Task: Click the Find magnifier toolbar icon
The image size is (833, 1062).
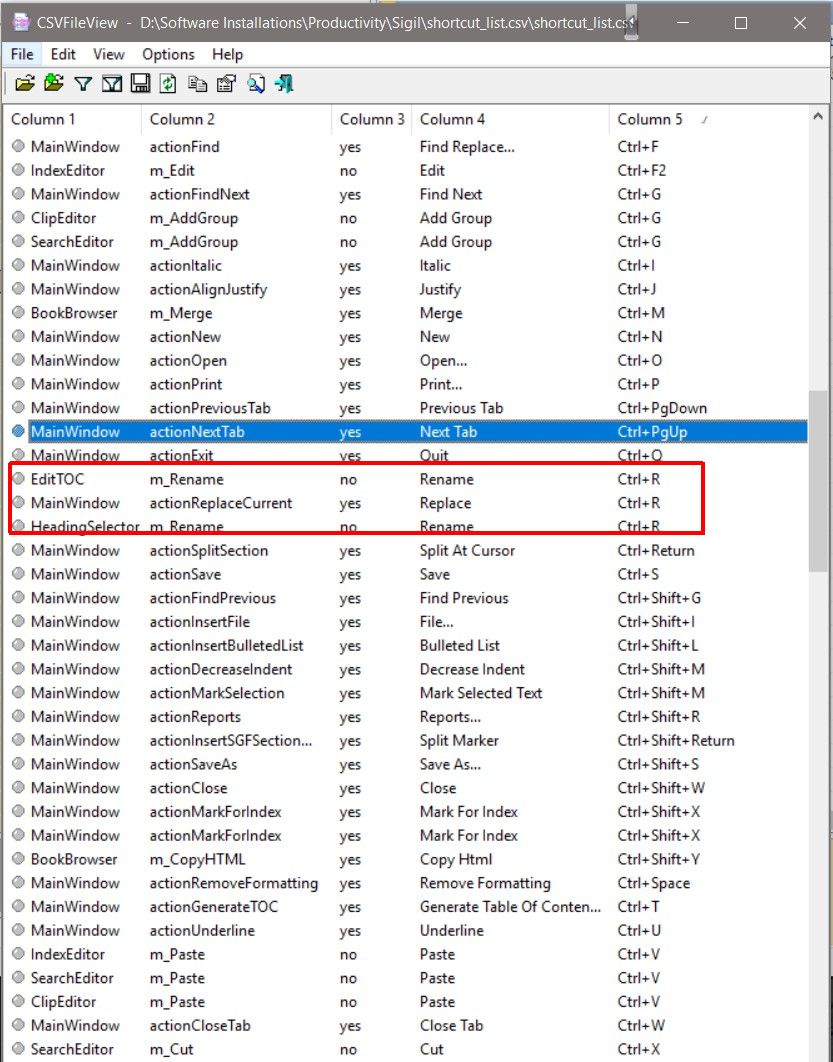Action: 255,84
